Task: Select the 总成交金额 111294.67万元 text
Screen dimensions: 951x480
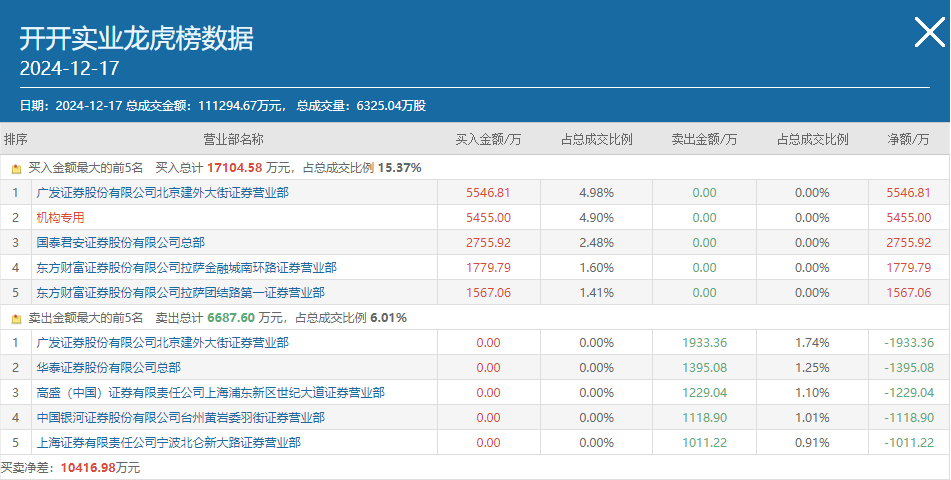Action: click(x=206, y=106)
